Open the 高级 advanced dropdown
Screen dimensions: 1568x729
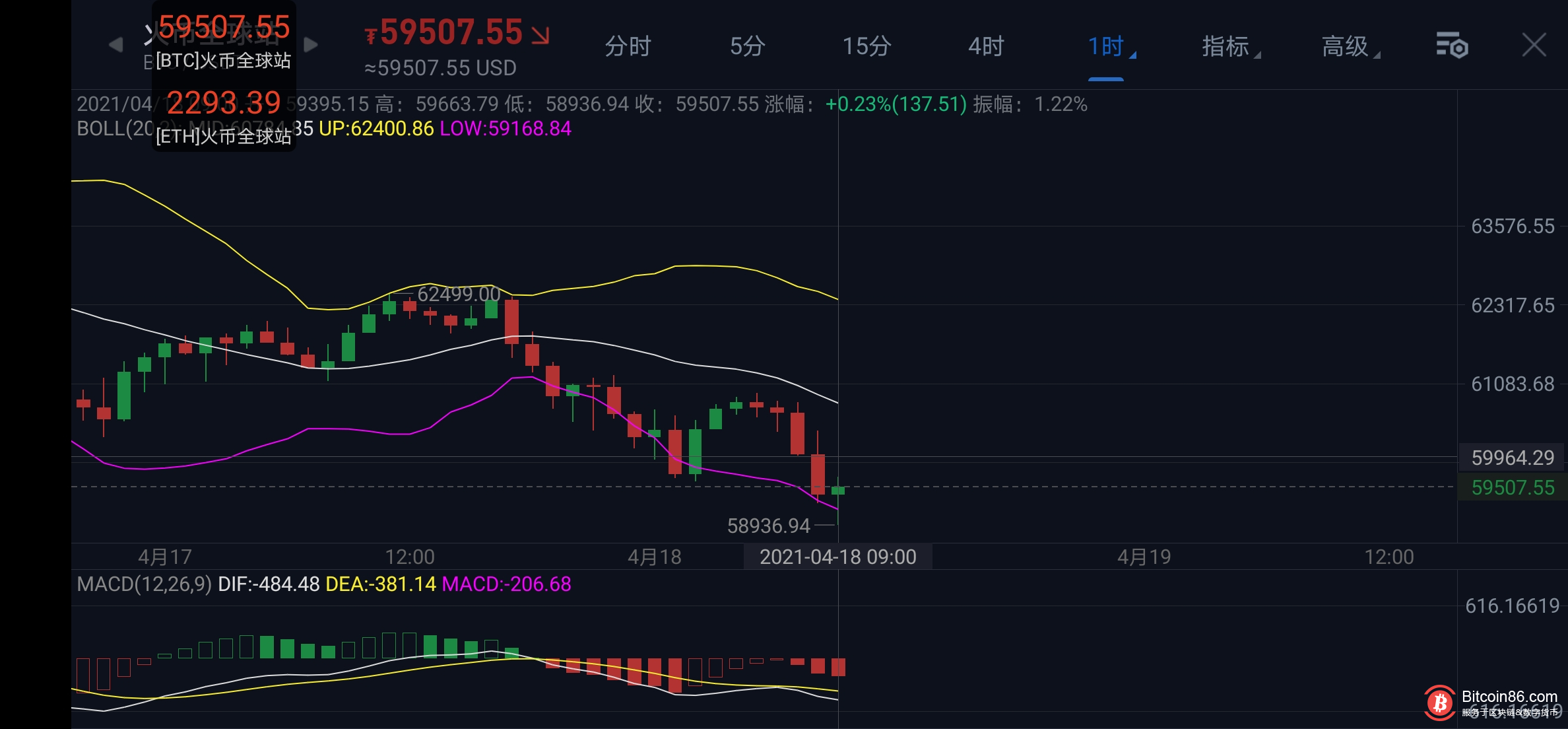click(1348, 46)
